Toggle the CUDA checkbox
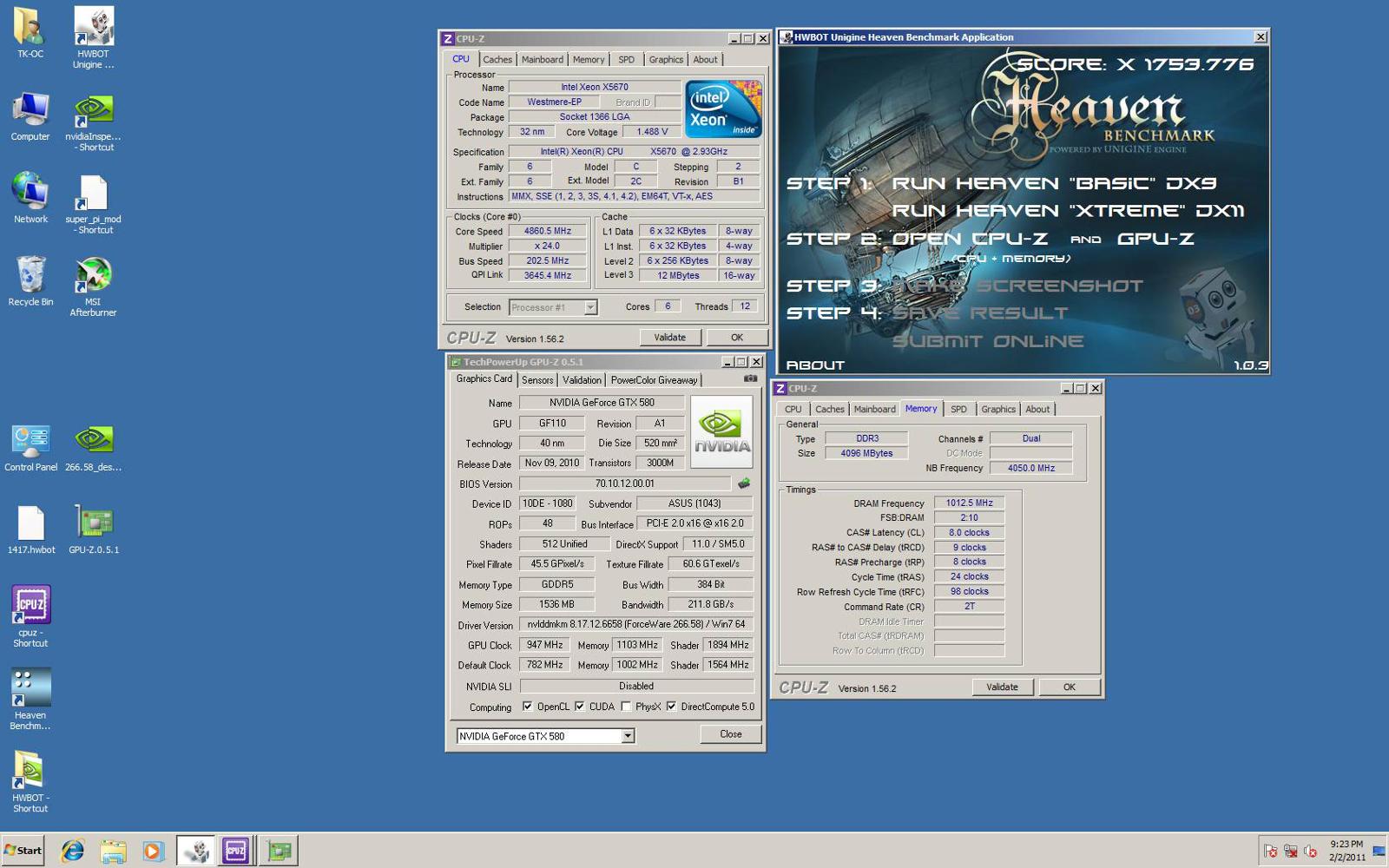 [579, 707]
